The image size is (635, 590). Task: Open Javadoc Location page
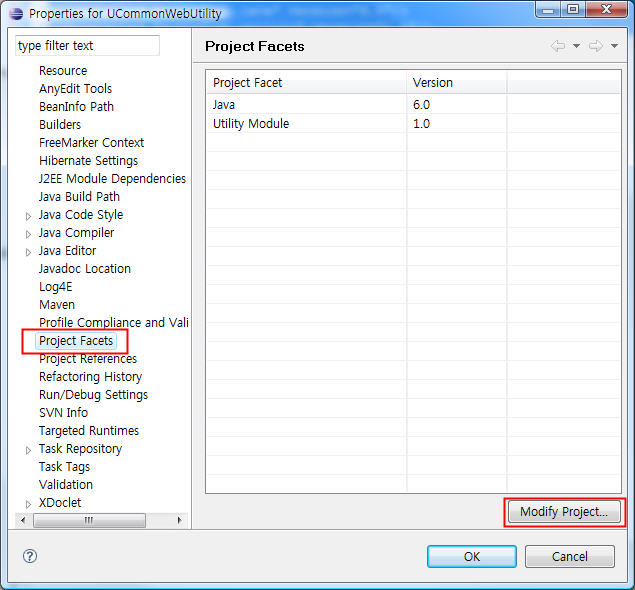pos(85,268)
